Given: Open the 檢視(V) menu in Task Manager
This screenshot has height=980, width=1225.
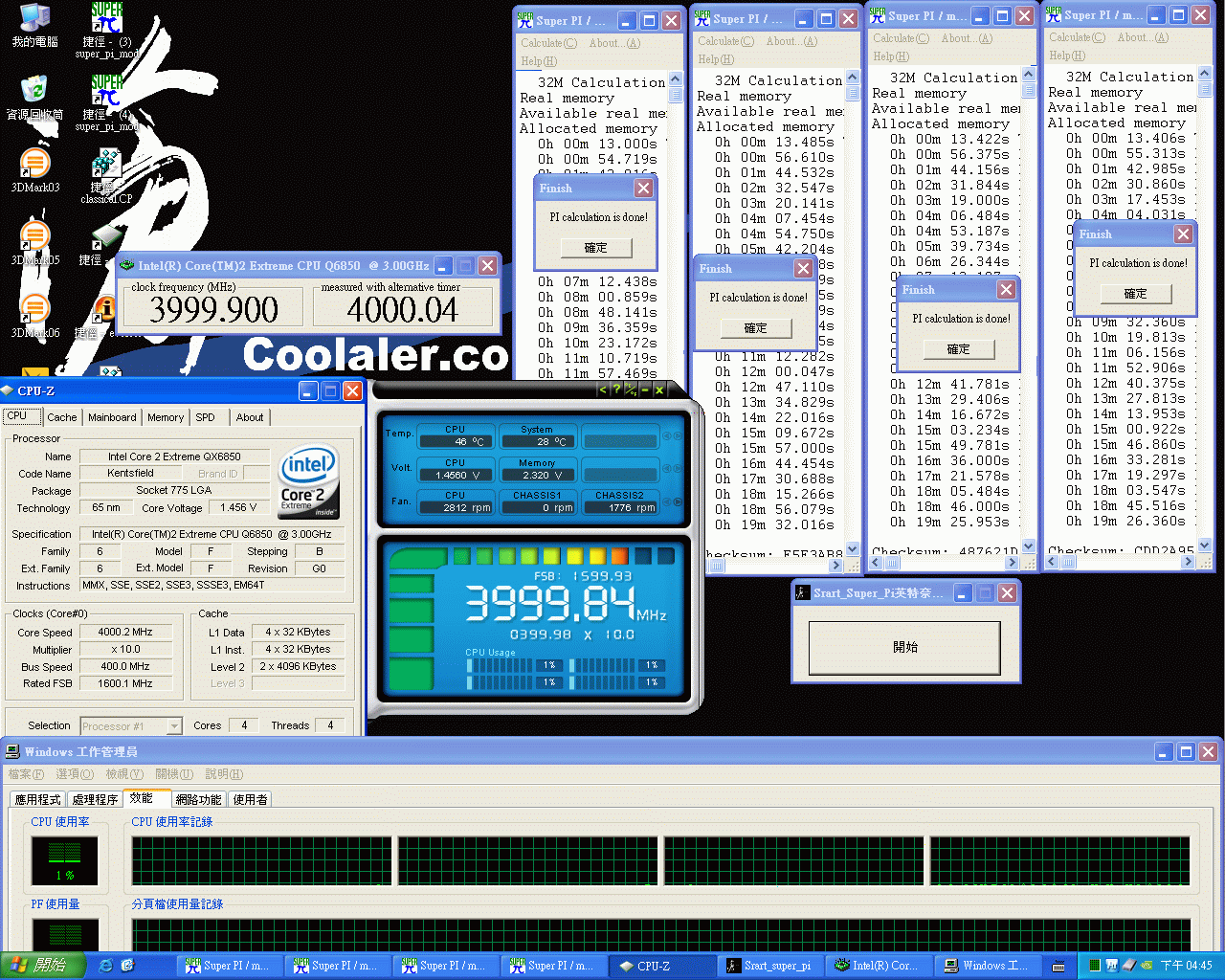Looking at the screenshot, I should [124, 773].
